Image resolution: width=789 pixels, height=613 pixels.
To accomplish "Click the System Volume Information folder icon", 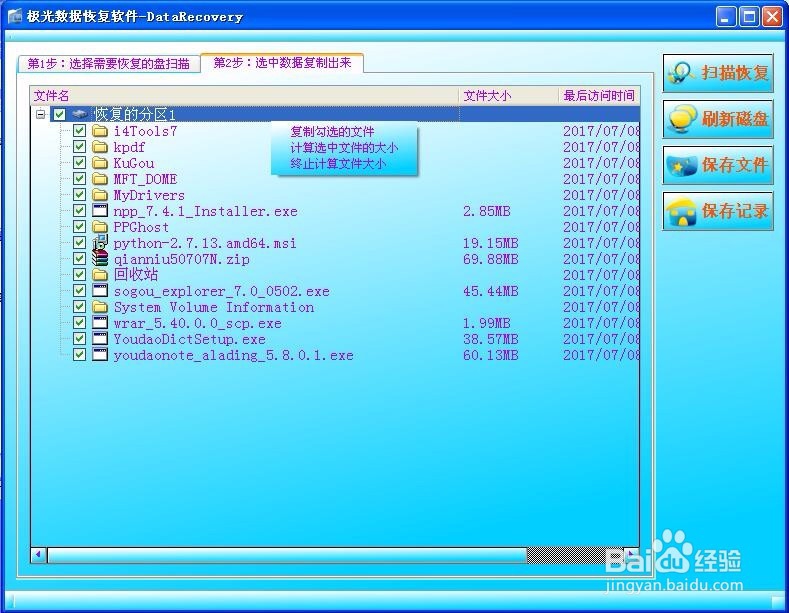I will pyautogui.click(x=100, y=307).
